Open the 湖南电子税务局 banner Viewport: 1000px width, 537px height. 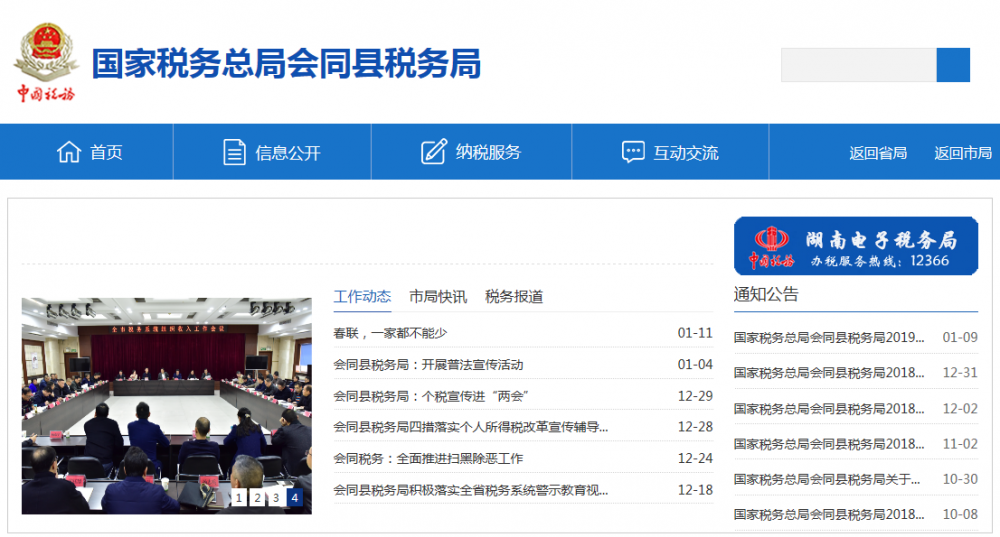(856, 246)
